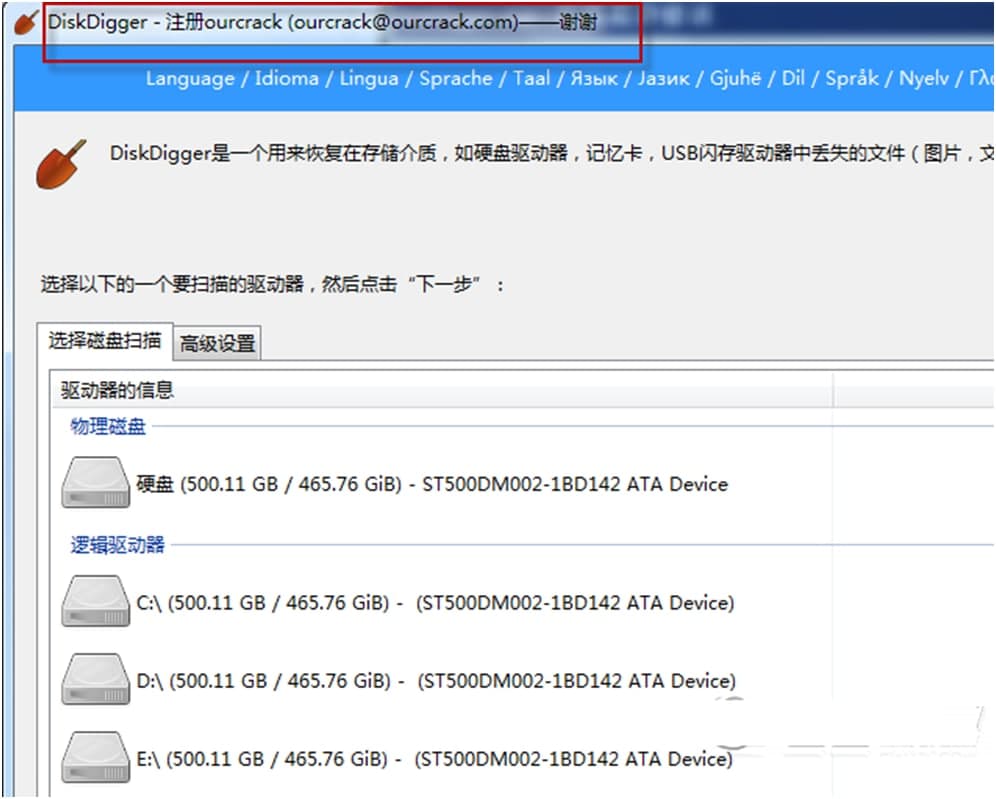This screenshot has height=799, width=996.
Task: Select the E:\ logical drive entry
Action: pos(430,758)
